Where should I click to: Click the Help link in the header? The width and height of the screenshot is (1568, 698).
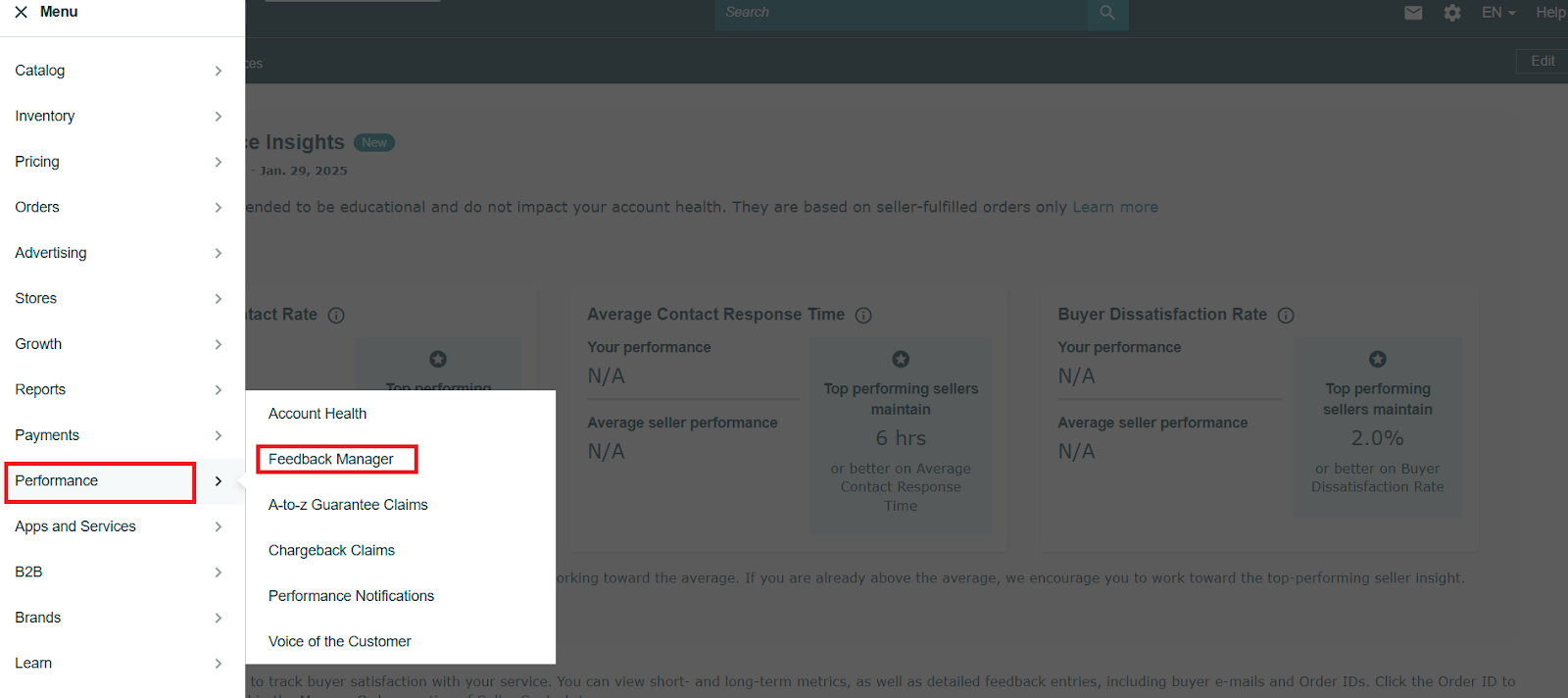[1550, 13]
